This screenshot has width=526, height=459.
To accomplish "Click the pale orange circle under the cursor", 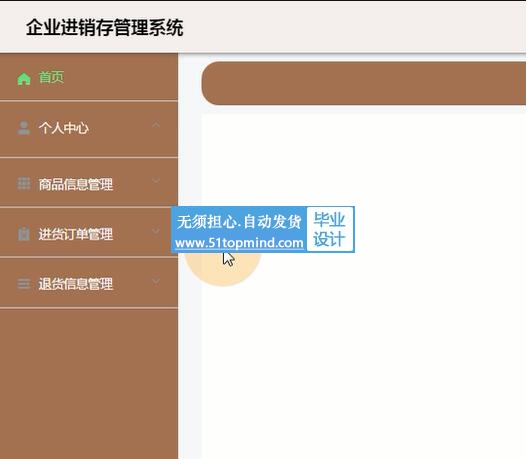I will coord(223,267).
